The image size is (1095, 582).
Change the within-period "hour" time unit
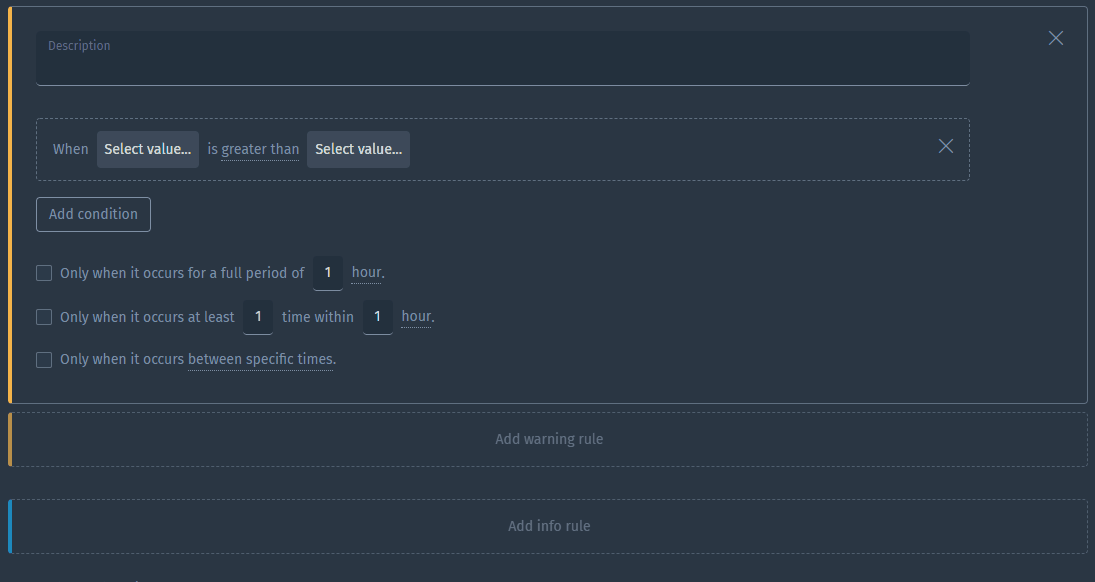(417, 316)
